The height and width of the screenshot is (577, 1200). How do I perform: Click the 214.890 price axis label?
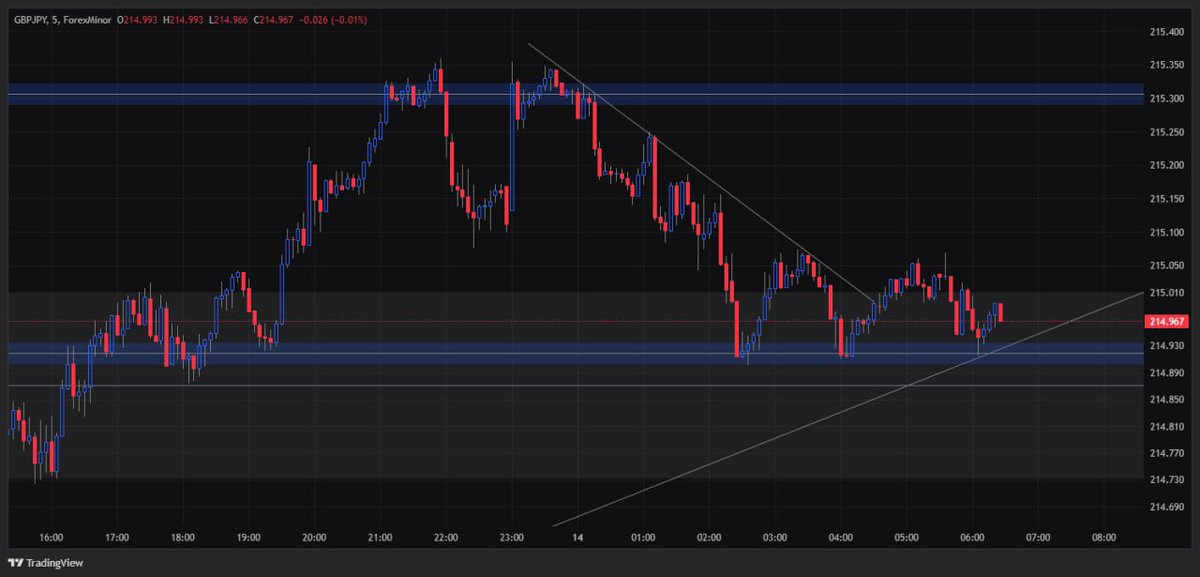(x=1168, y=373)
